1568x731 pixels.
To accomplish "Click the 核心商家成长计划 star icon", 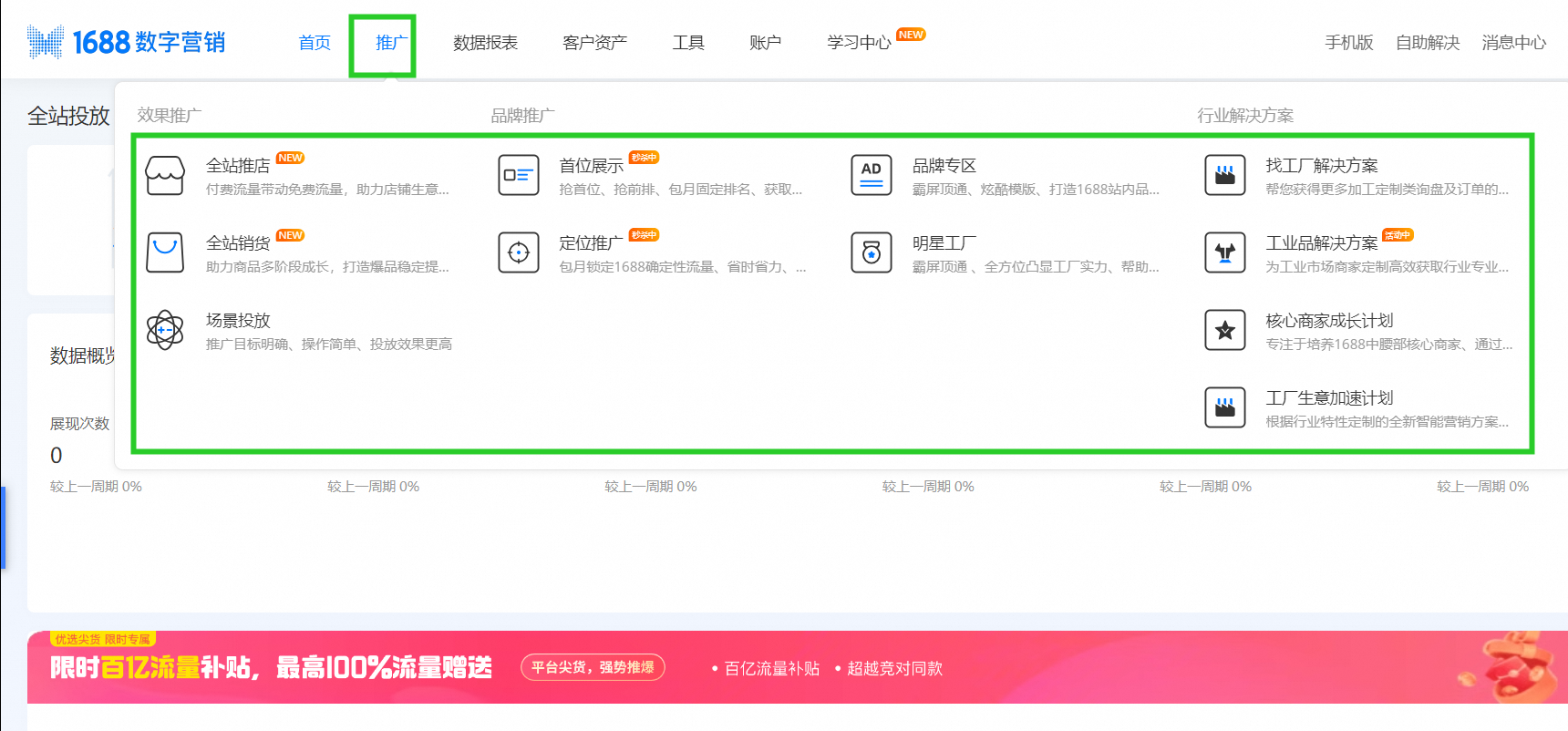I will click(1224, 330).
